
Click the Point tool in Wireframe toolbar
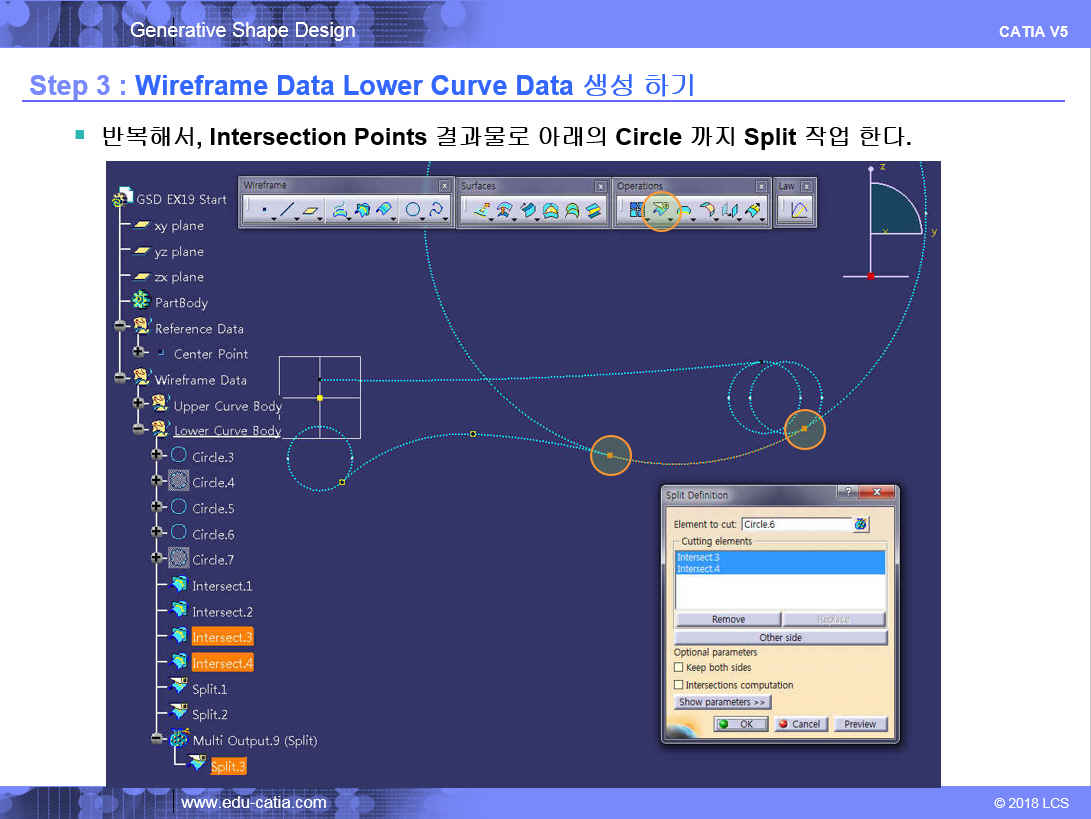point(263,211)
